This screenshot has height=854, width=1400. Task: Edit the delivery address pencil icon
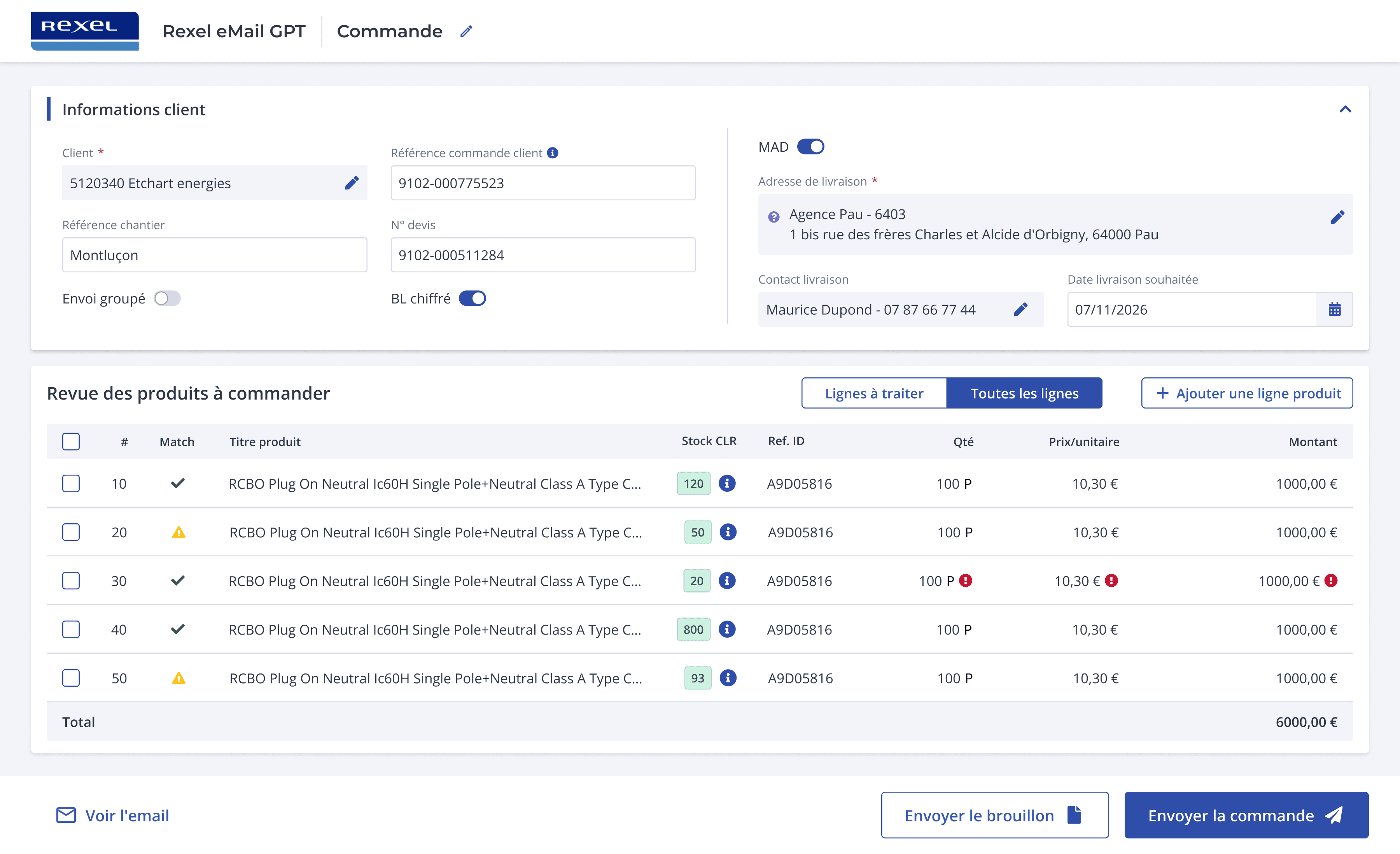pyautogui.click(x=1337, y=217)
